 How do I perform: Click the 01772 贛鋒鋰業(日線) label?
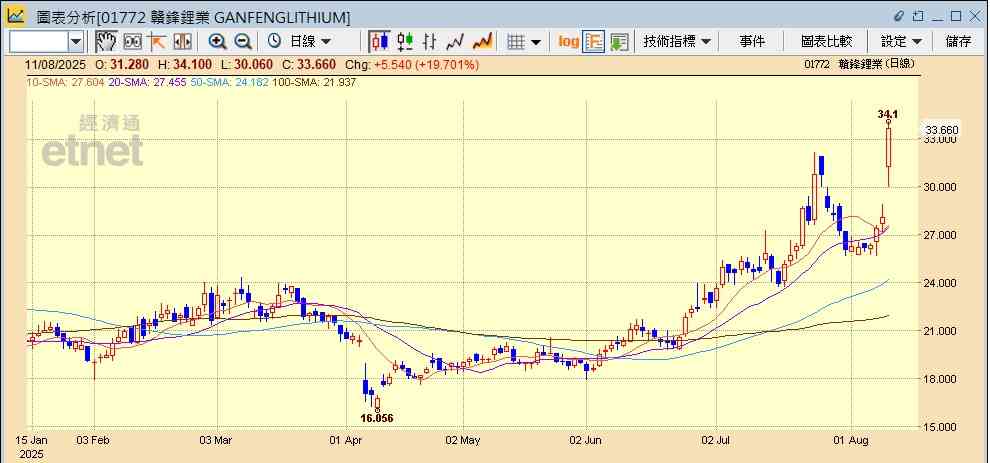point(859,64)
